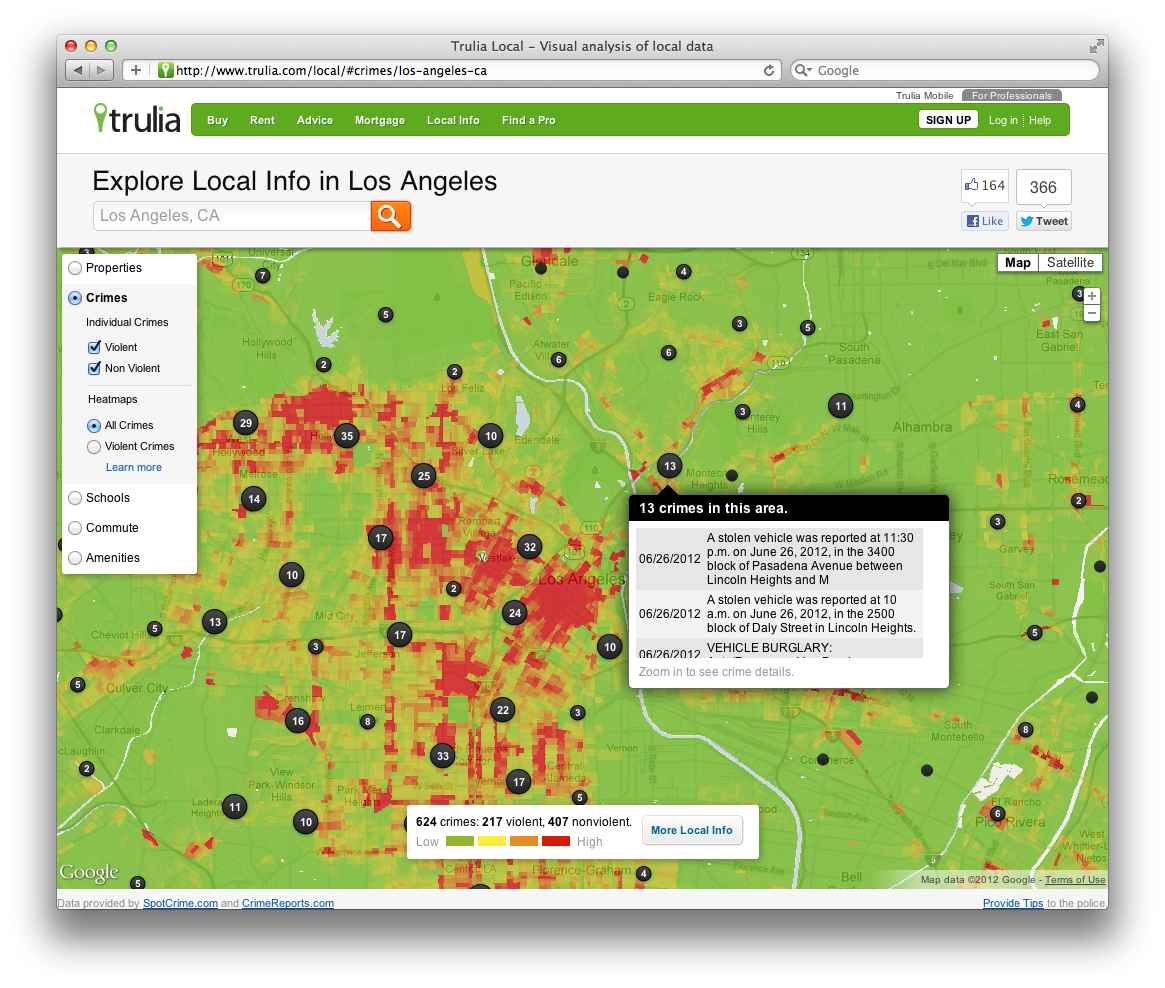Open crime cluster marker 24
The image size is (1165, 988).
(515, 614)
